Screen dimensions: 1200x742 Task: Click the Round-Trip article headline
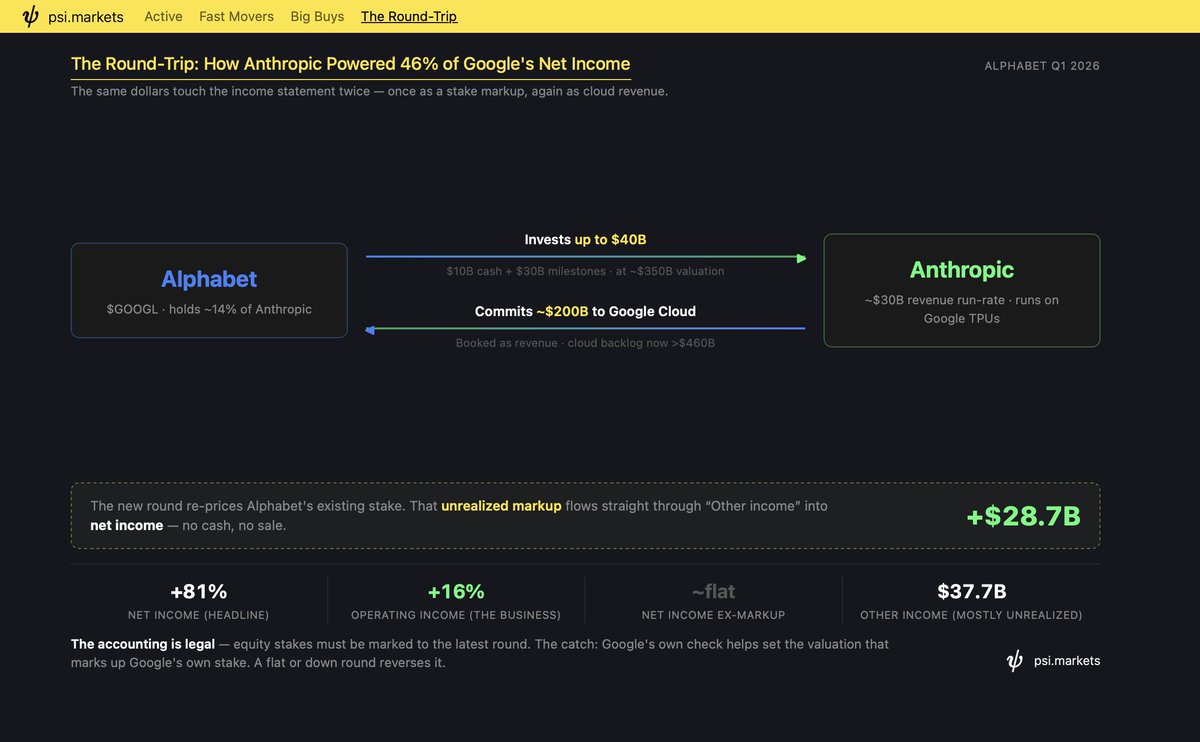[x=351, y=64]
